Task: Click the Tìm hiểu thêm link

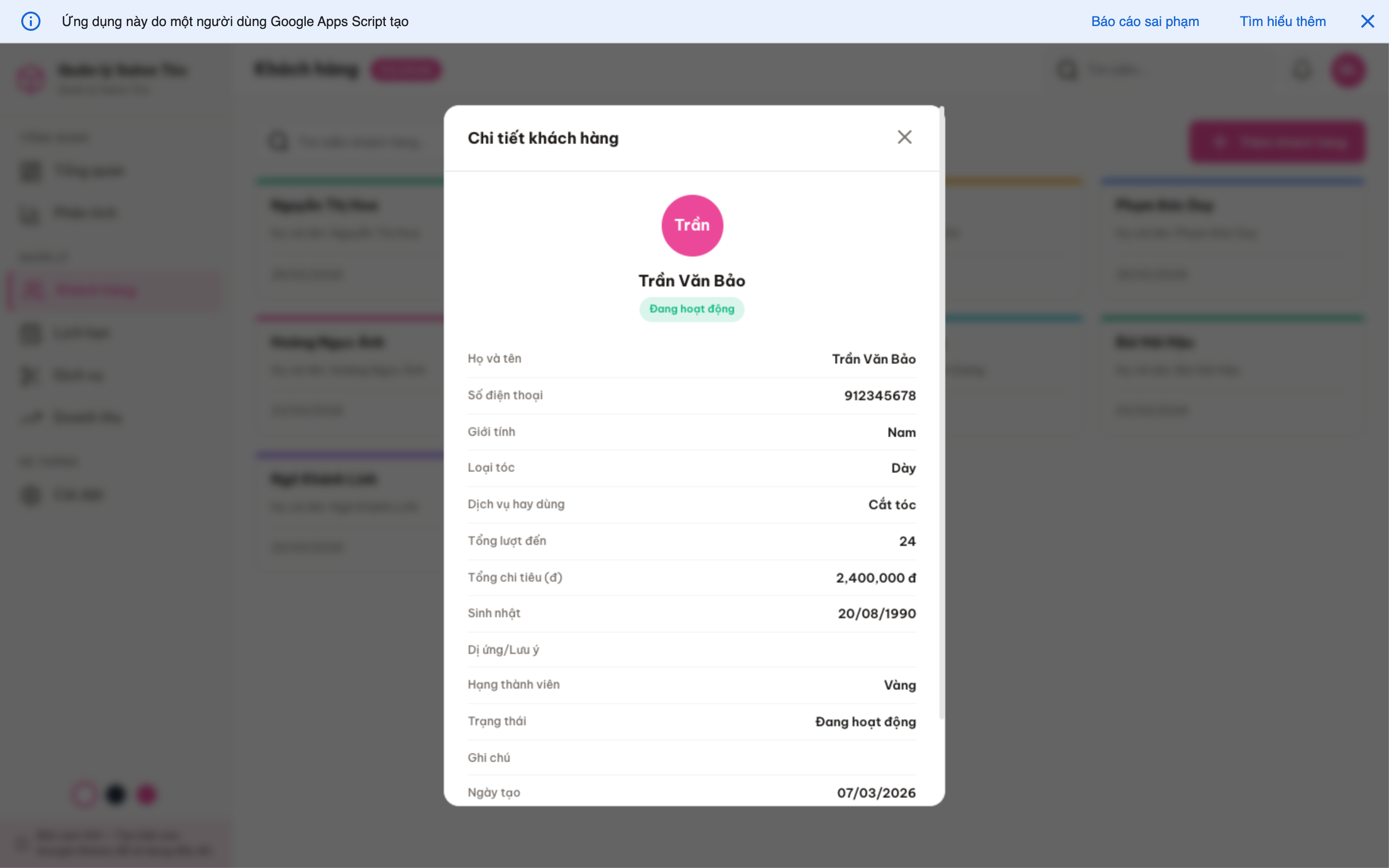Action: click(x=1283, y=21)
